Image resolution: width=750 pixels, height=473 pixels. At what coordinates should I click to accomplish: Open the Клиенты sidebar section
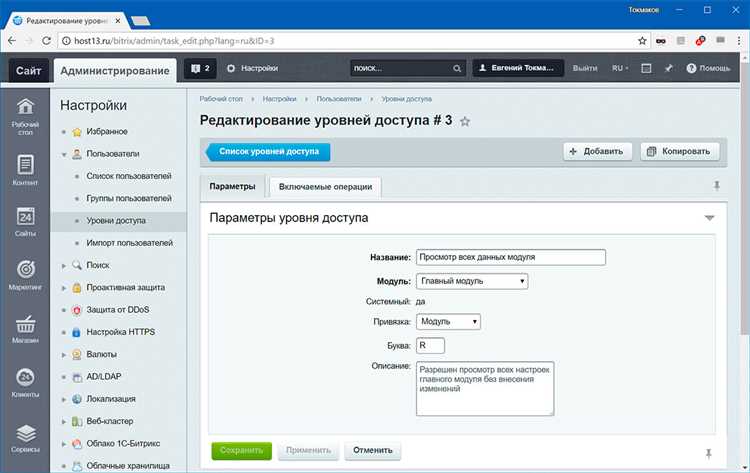coord(25,383)
